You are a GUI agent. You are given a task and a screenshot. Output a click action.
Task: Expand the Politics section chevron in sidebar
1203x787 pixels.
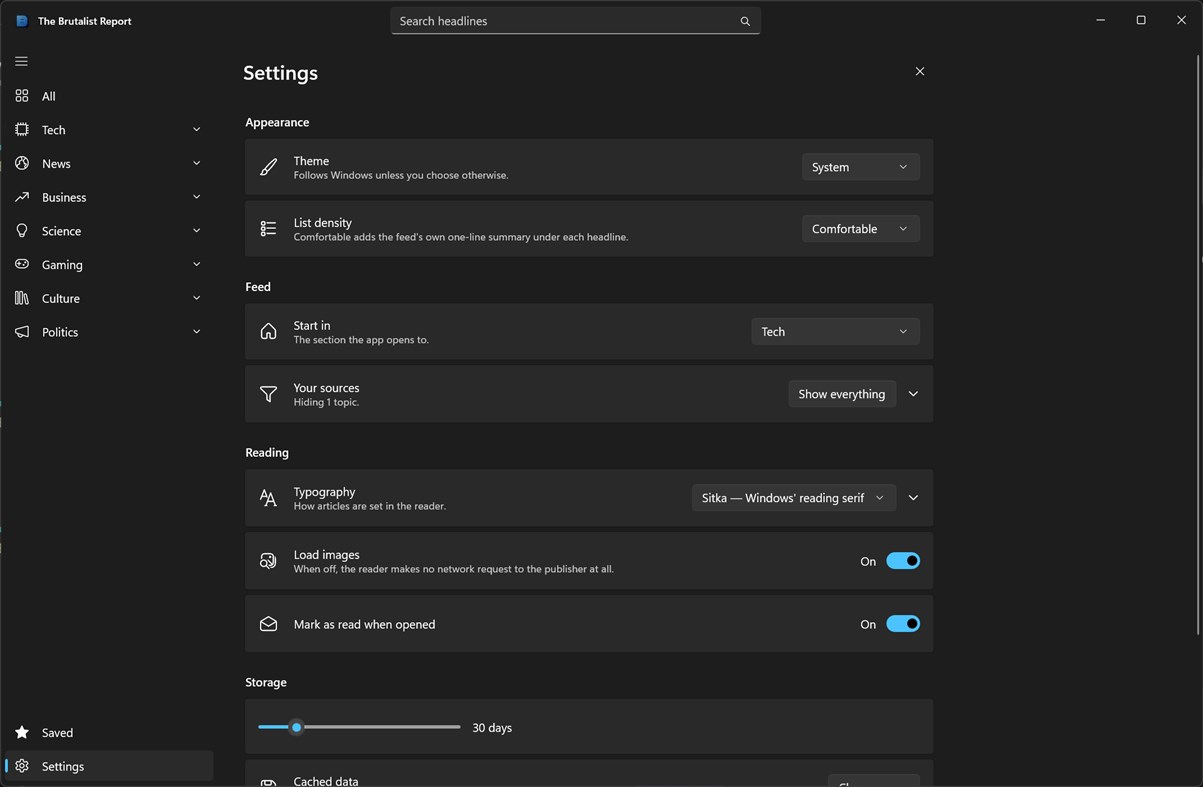point(196,332)
